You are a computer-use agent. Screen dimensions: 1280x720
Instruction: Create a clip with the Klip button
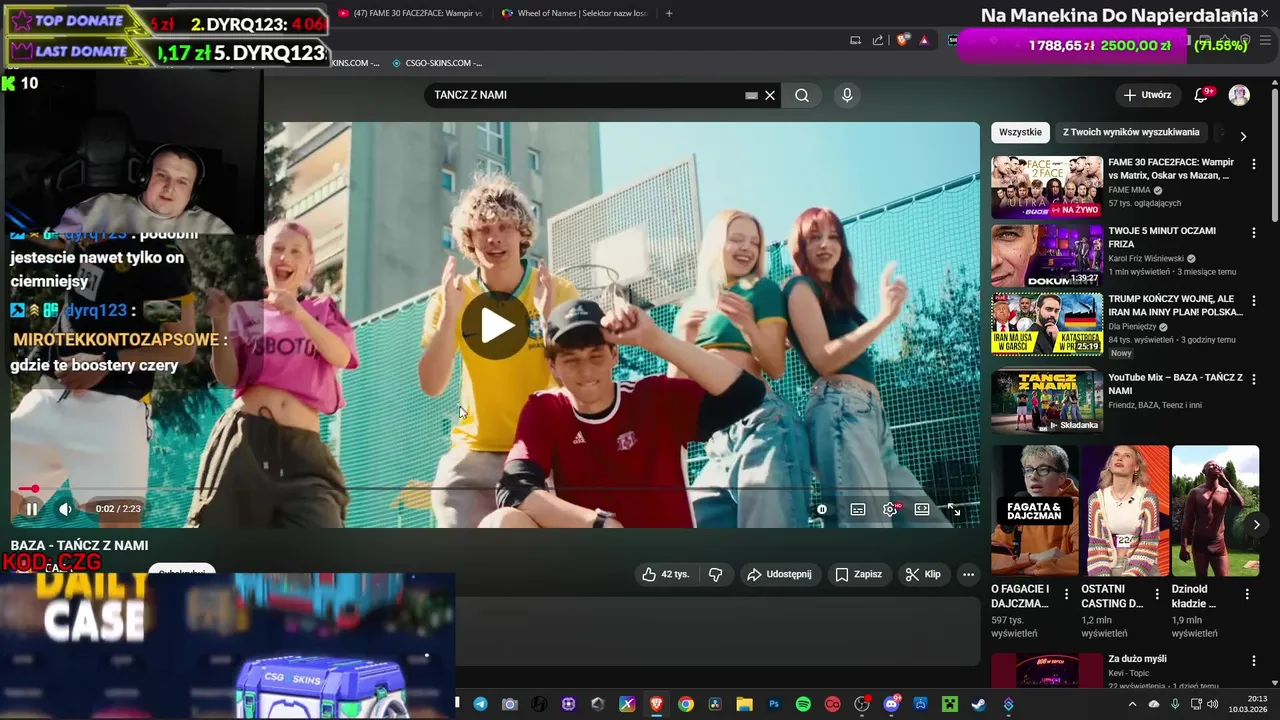[922, 574]
